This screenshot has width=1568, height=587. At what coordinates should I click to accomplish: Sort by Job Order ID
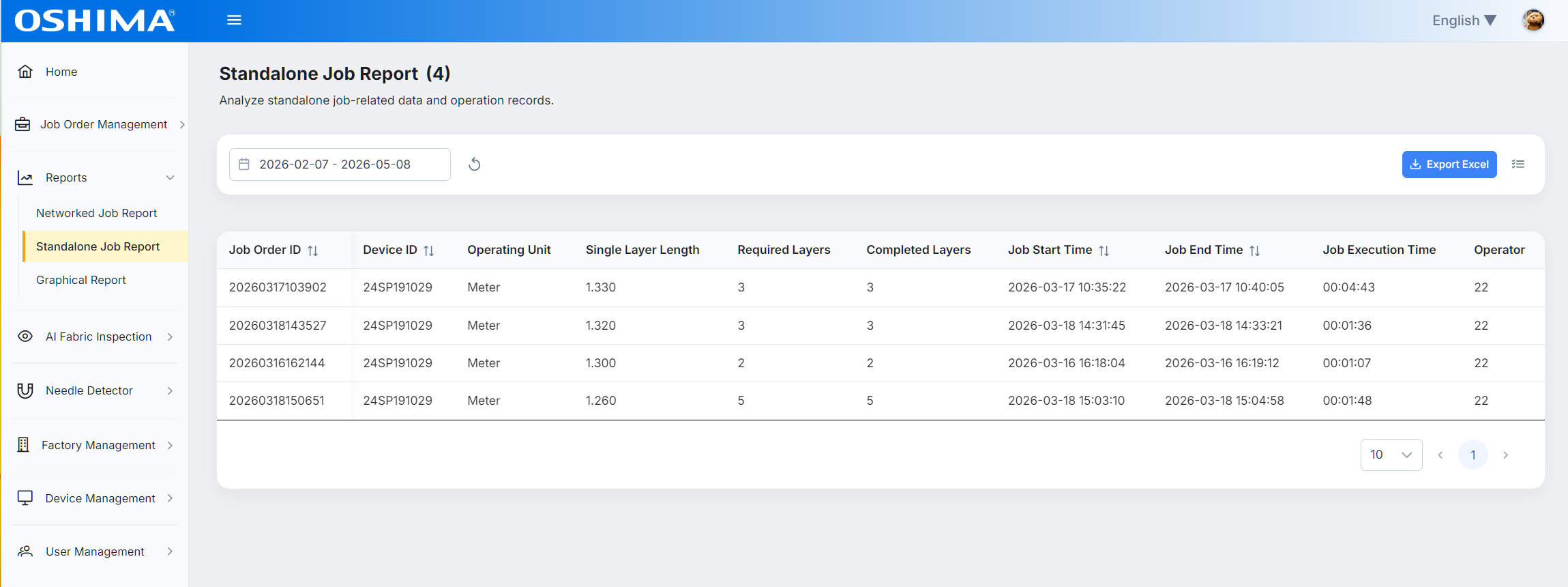tap(313, 250)
